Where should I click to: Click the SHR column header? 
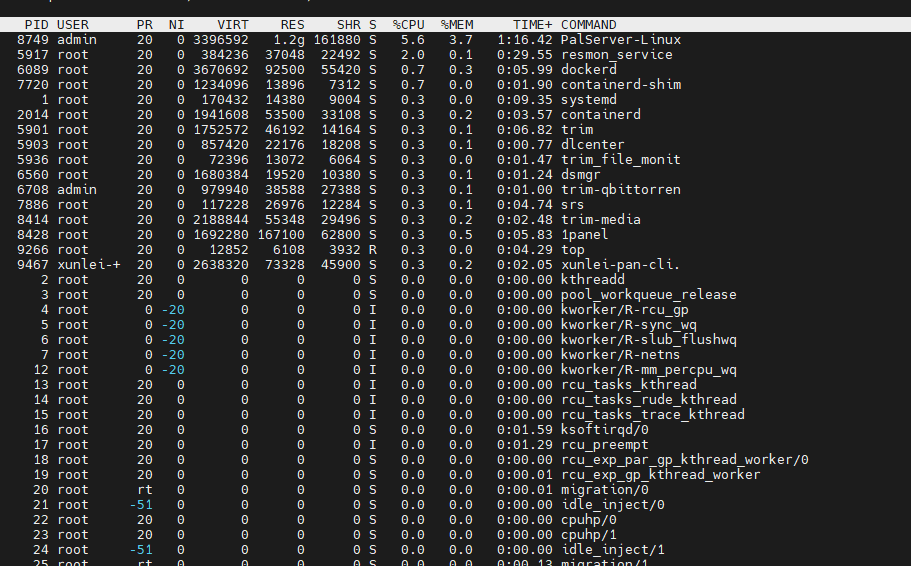tap(349, 25)
